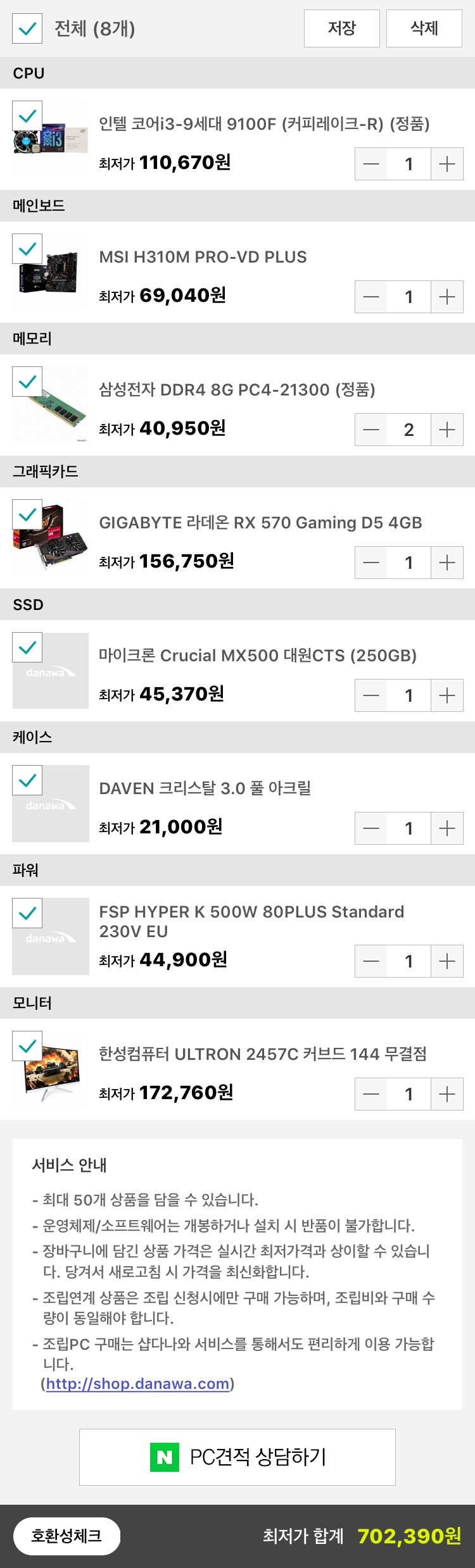Screen dimensions: 475x1568
Task: Open MSI H310M PRO-VD PLUS product title
Action: pos(203,257)
